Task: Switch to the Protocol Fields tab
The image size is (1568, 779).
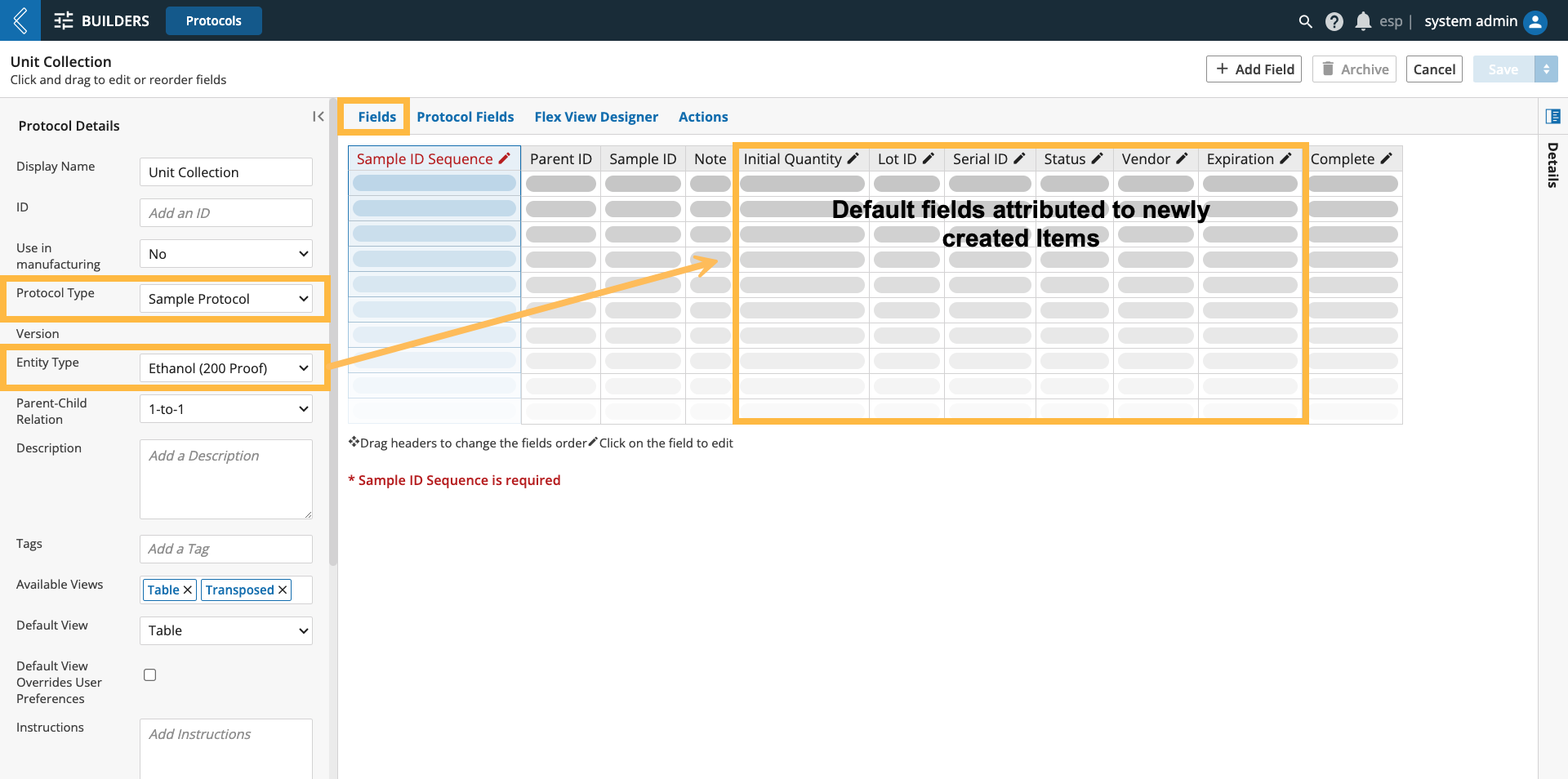Action: coord(465,117)
